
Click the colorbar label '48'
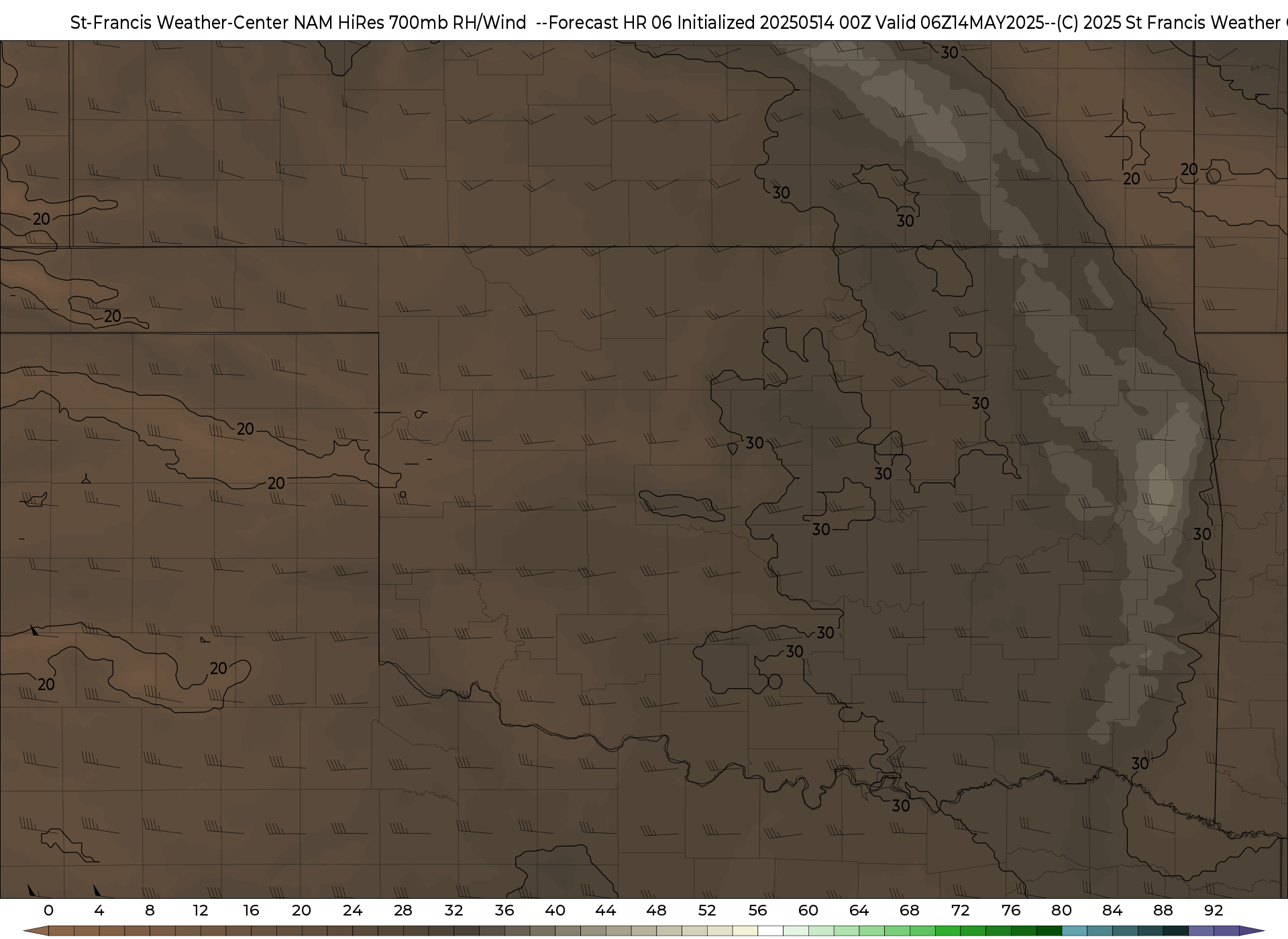657,910
